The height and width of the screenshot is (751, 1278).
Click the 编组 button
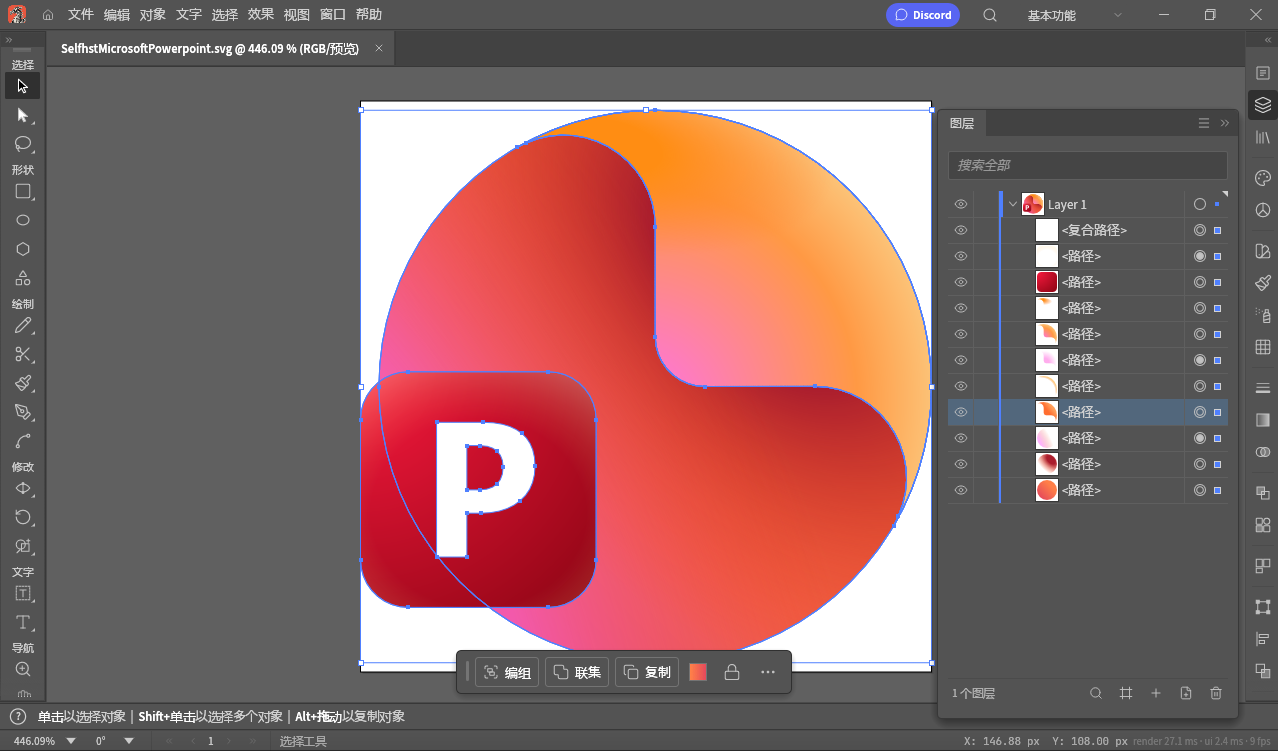click(x=507, y=672)
